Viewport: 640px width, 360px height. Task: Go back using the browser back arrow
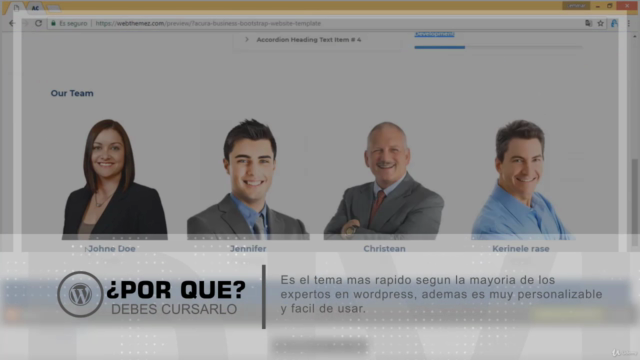12,23
